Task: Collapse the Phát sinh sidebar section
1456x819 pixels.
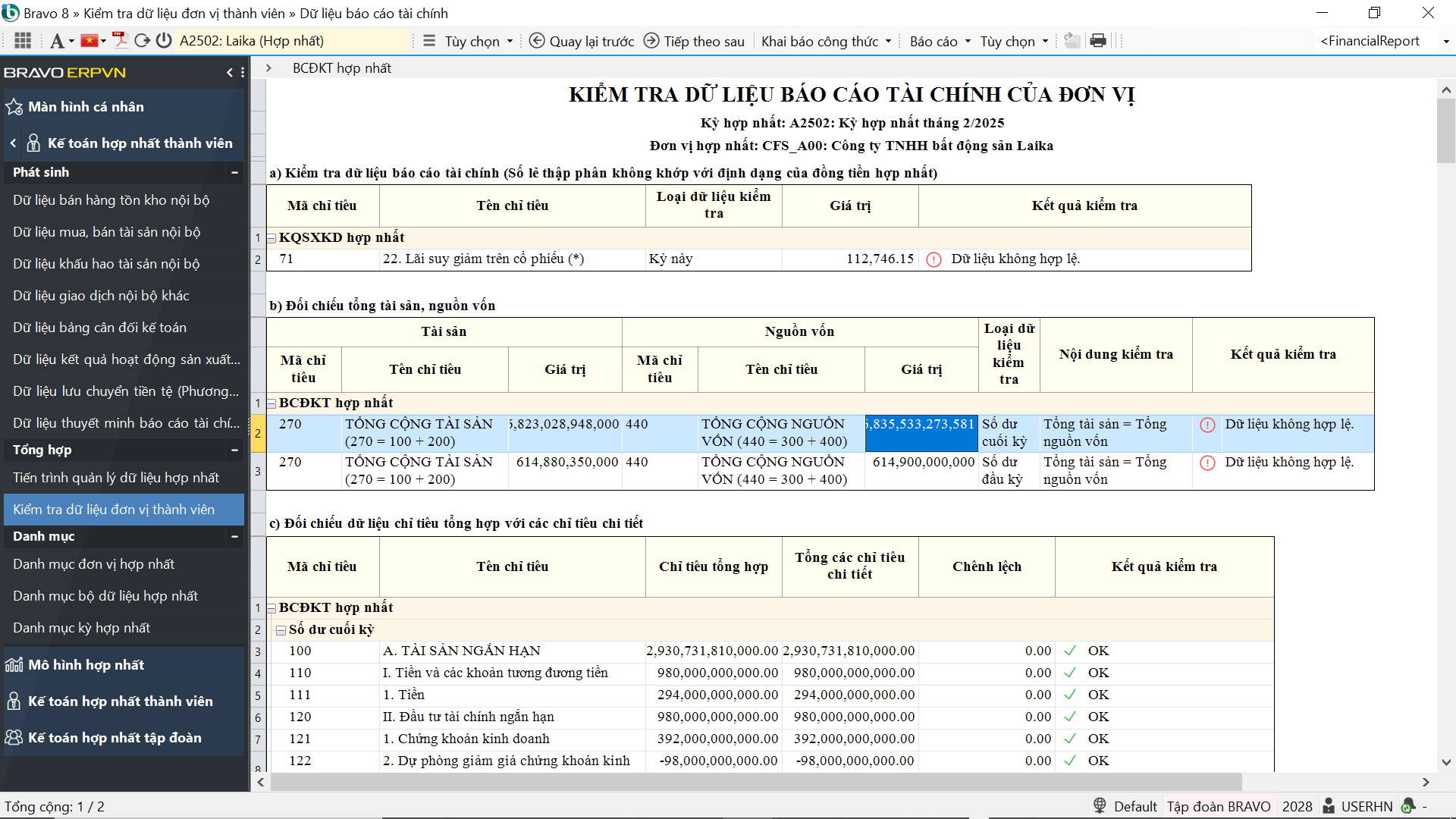Action: [234, 173]
